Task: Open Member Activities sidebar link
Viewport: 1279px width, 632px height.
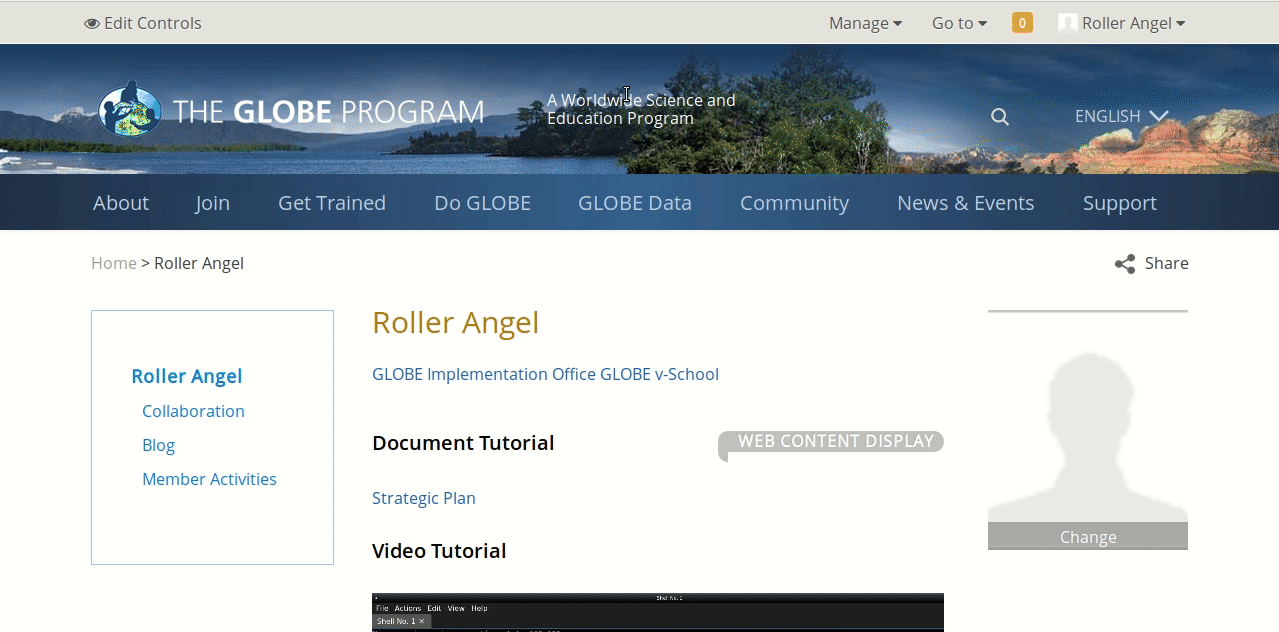Action: 209,479
